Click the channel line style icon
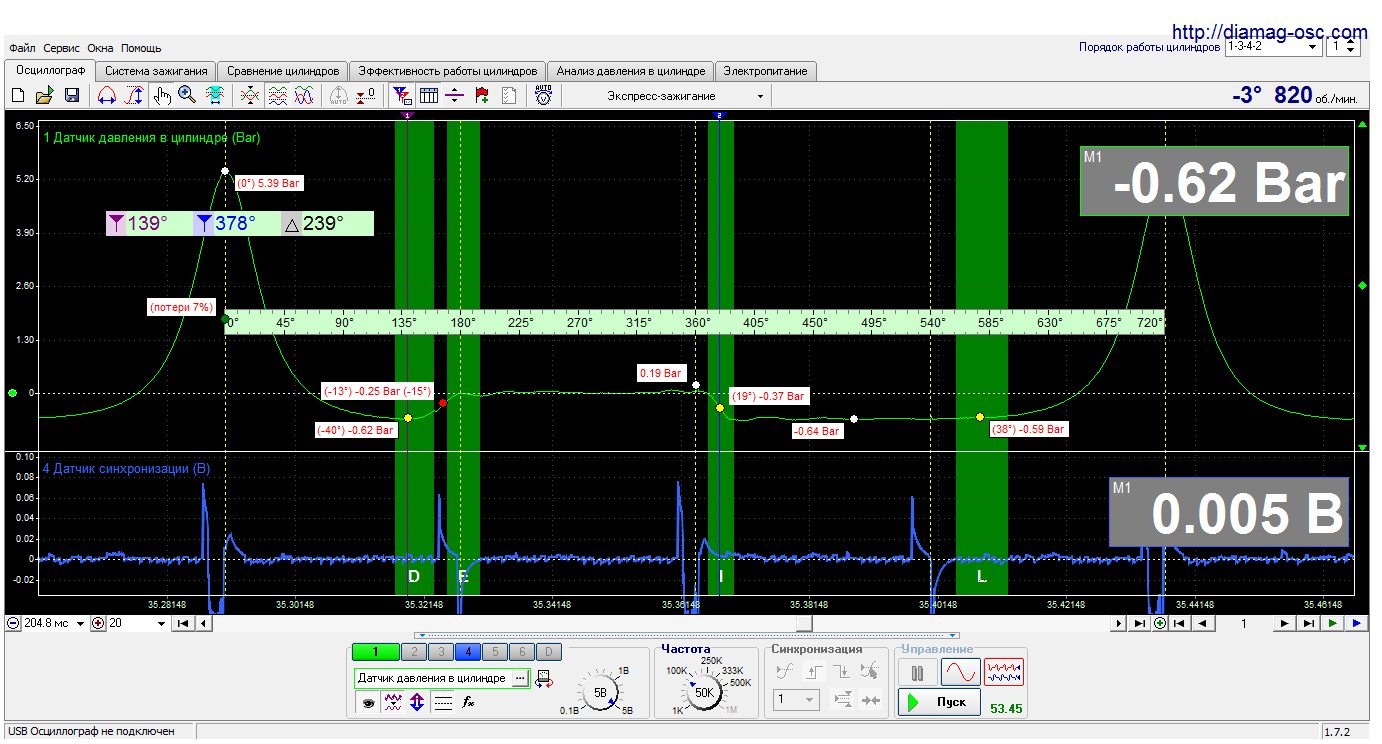1382x744 pixels. click(x=443, y=703)
